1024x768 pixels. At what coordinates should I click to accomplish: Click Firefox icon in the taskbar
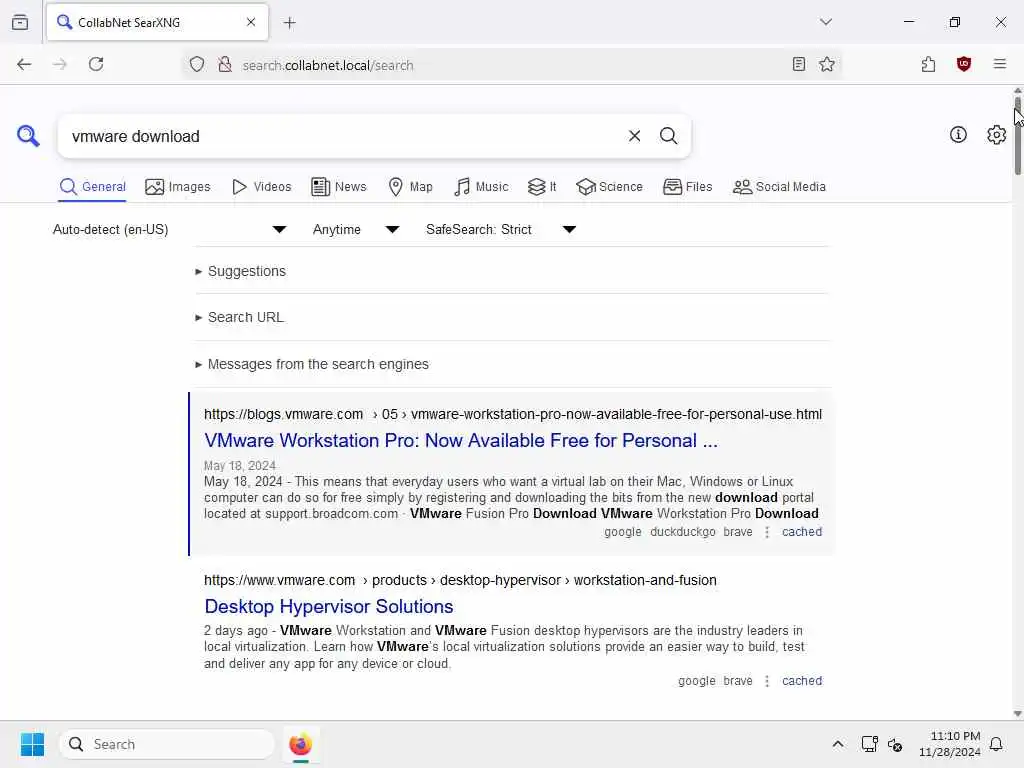coord(300,744)
